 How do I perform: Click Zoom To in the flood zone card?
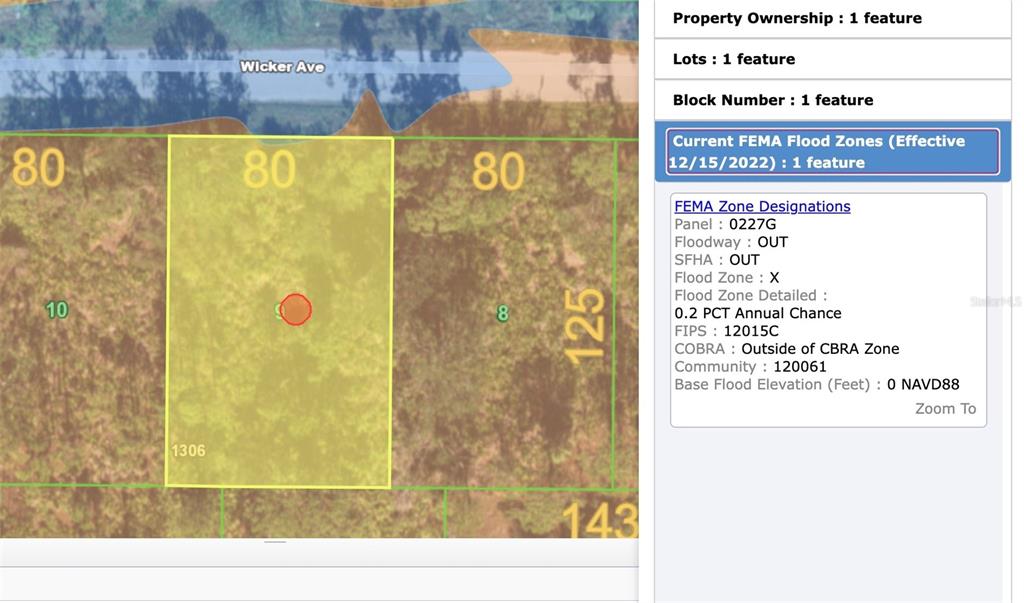click(x=945, y=409)
